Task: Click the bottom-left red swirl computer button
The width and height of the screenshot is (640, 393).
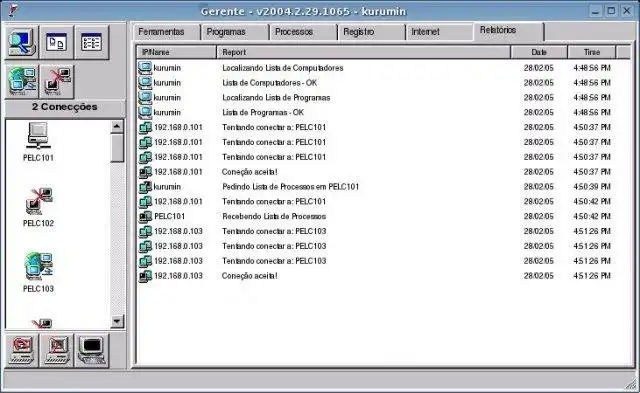Action: click(22, 350)
